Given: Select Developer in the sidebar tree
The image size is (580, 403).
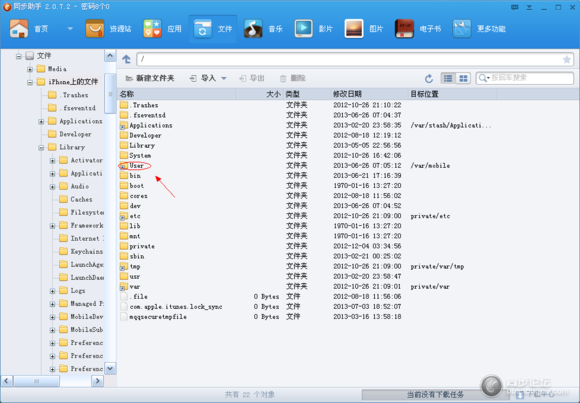Looking at the screenshot, I should [70, 134].
